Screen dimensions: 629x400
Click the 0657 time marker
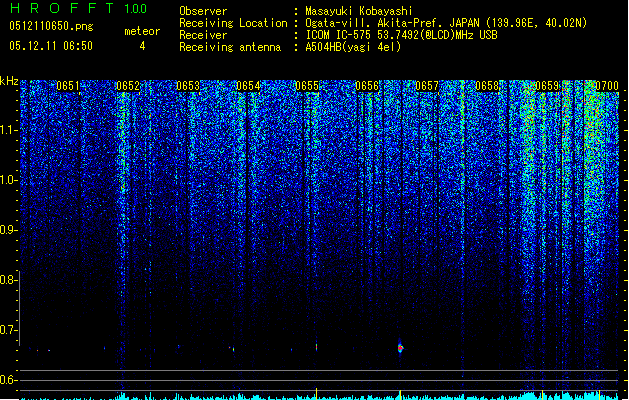pyautogui.click(x=427, y=86)
